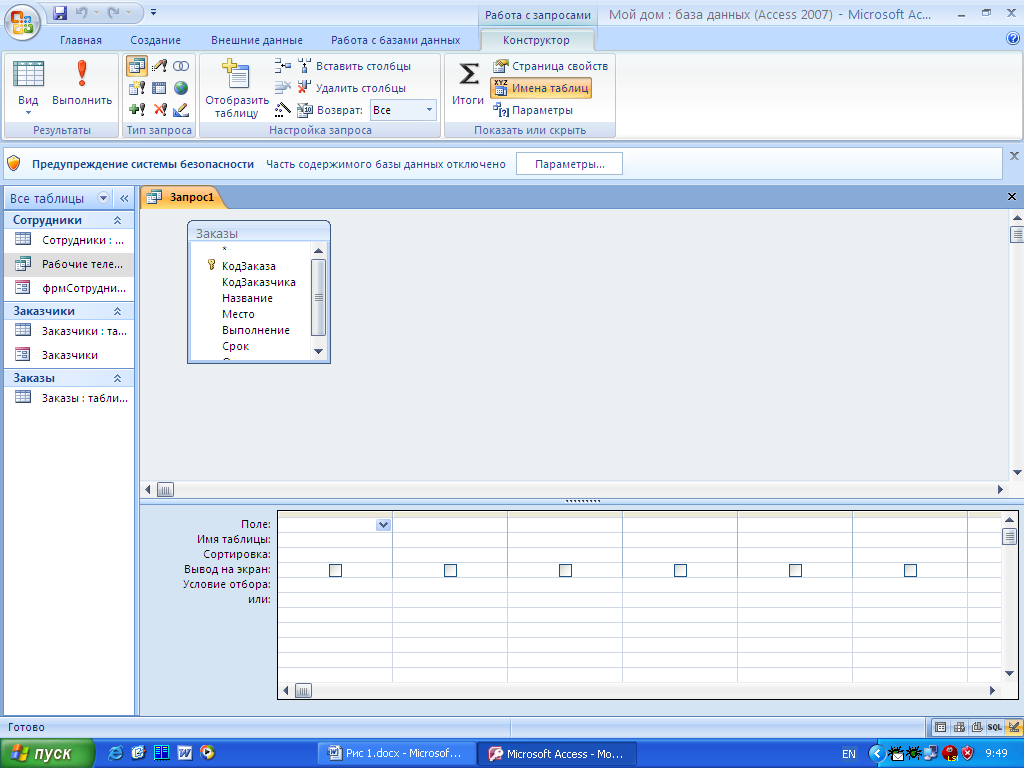This screenshot has height=768, width=1024.
Task: Open the Вид dropdown arrow
Action: [x=28, y=113]
